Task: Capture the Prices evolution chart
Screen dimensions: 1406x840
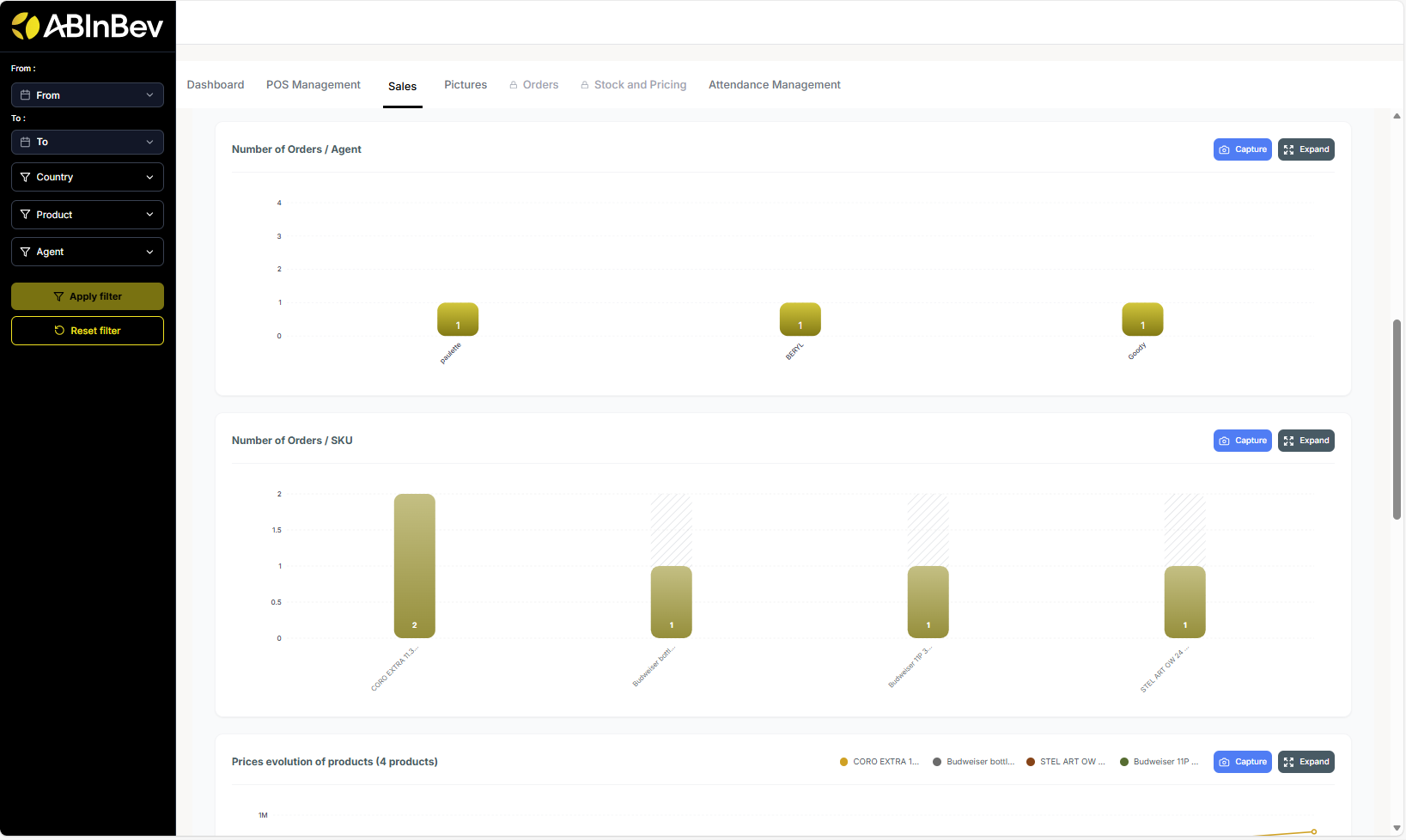Action: tap(1242, 762)
